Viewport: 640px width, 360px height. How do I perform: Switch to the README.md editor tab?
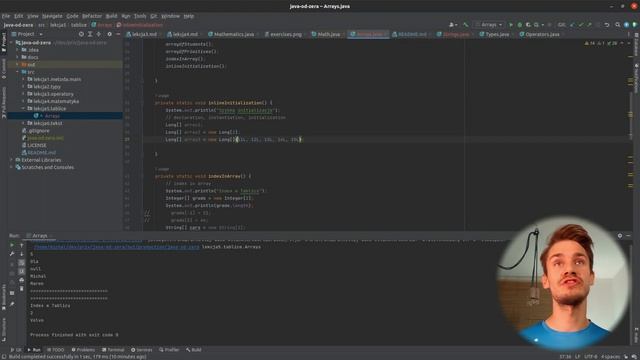pos(409,34)
